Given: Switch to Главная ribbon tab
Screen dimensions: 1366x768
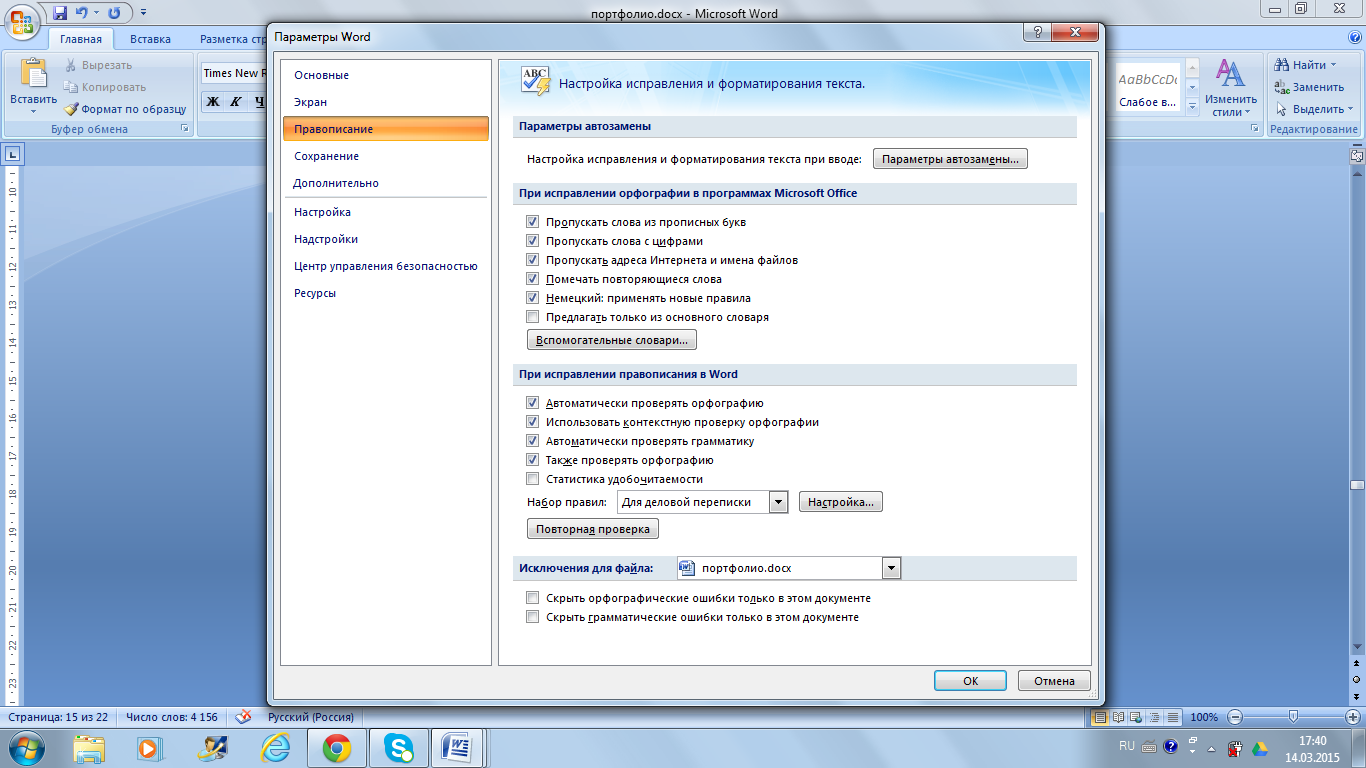Looking at the screenshot, I should click(x=81, y=39).
